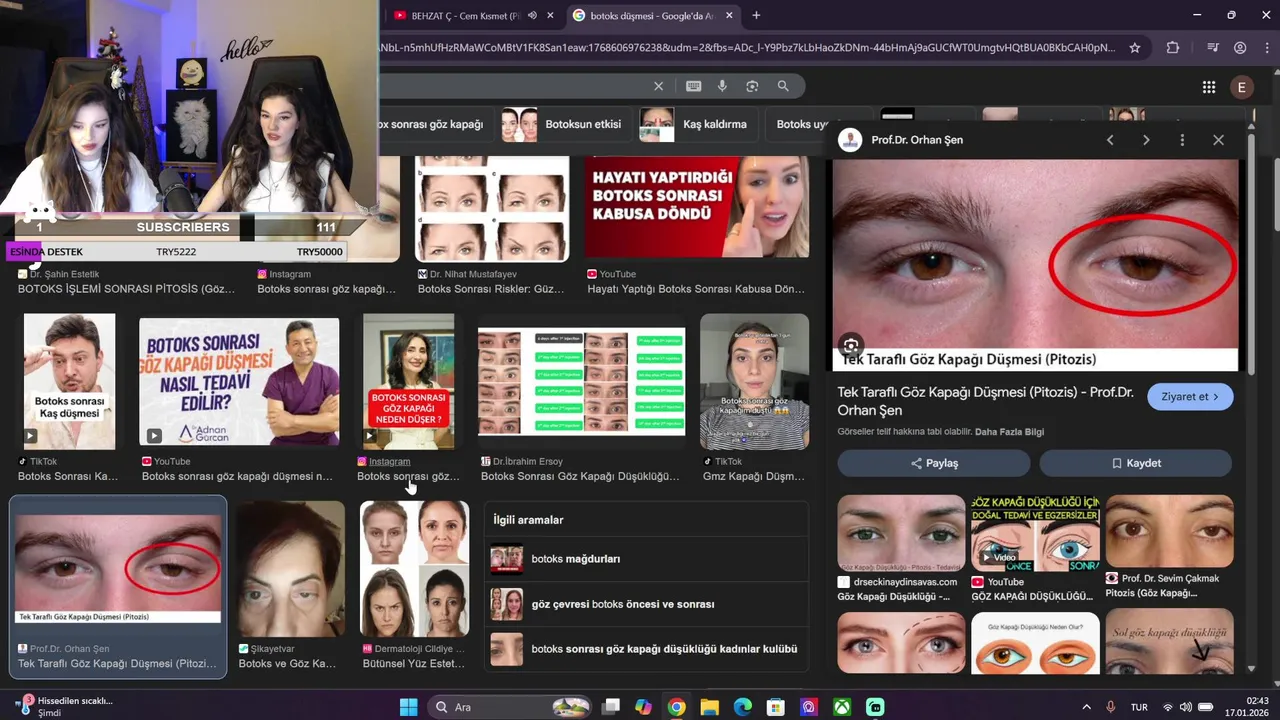Open the Nasıl Tedavi Edilir thumbnail
1280x720 pixels.
pos(239,382)
